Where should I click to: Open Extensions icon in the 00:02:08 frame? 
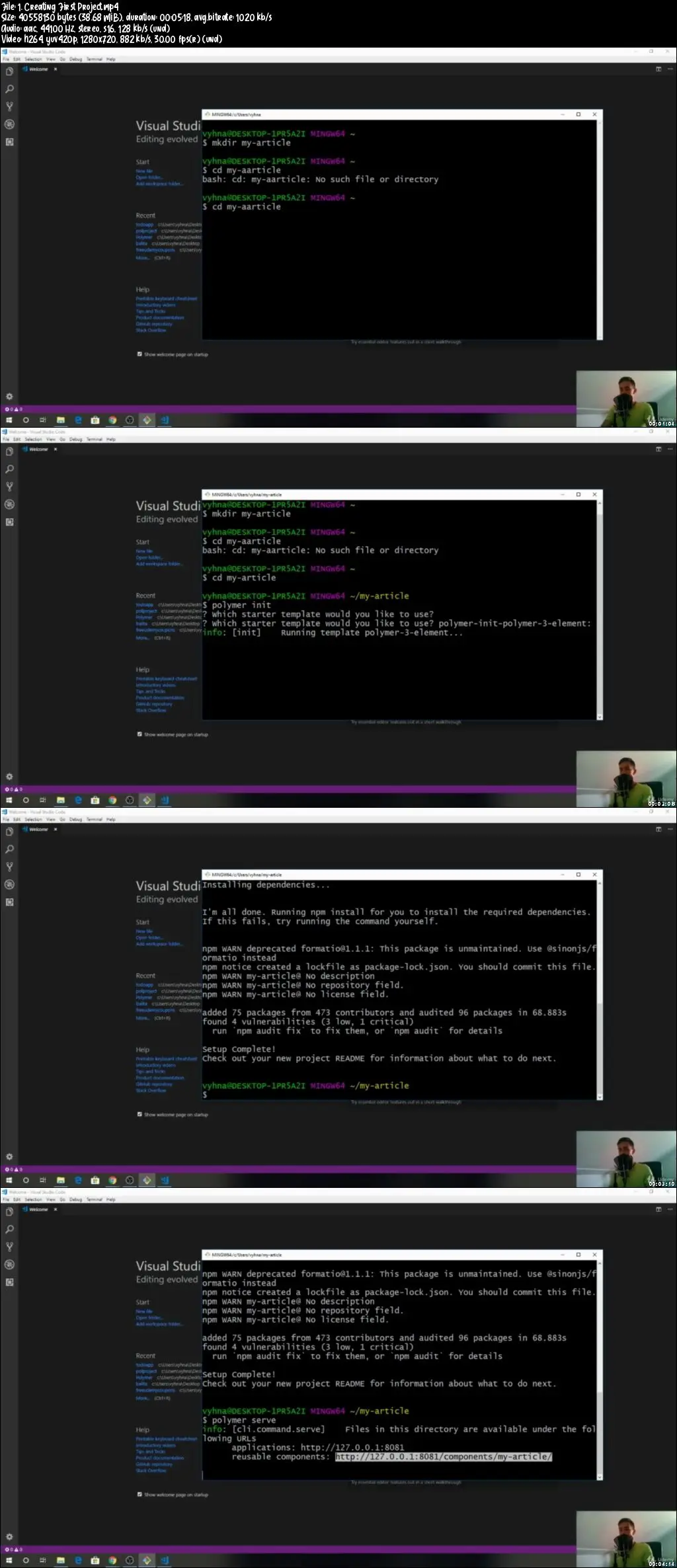coord(9,522)
